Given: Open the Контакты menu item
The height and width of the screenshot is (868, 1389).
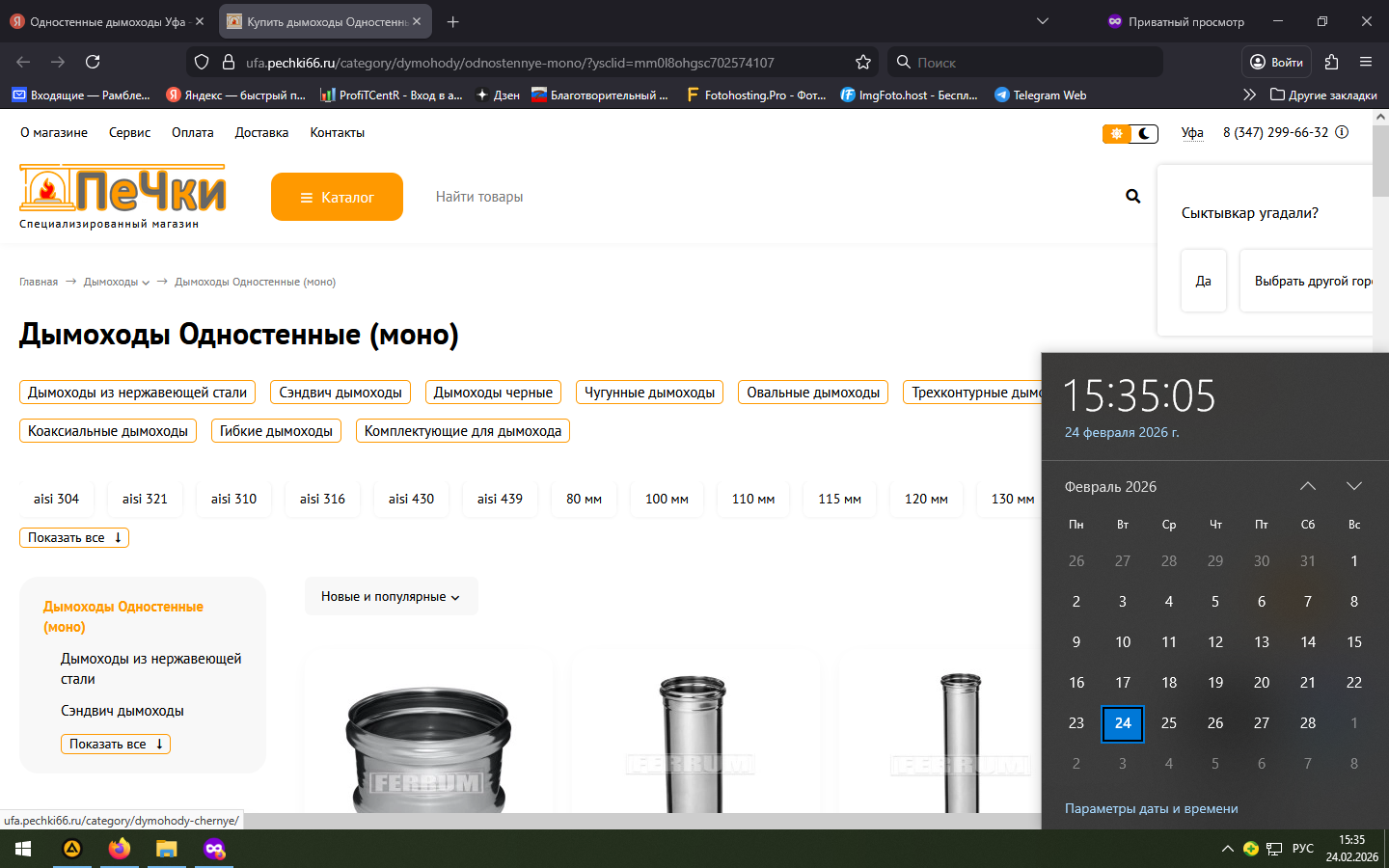Looking at the screenshot, I should (x=338, y=132).
